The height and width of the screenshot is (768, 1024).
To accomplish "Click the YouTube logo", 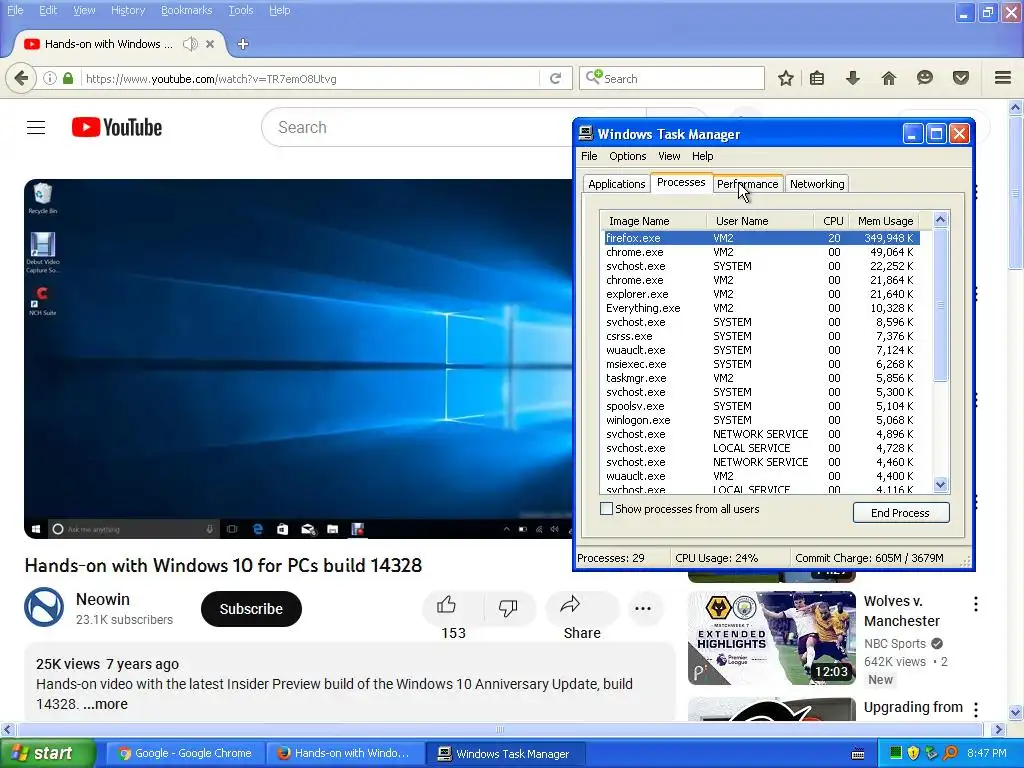I will pyautogui.click(x=117, y=127).
